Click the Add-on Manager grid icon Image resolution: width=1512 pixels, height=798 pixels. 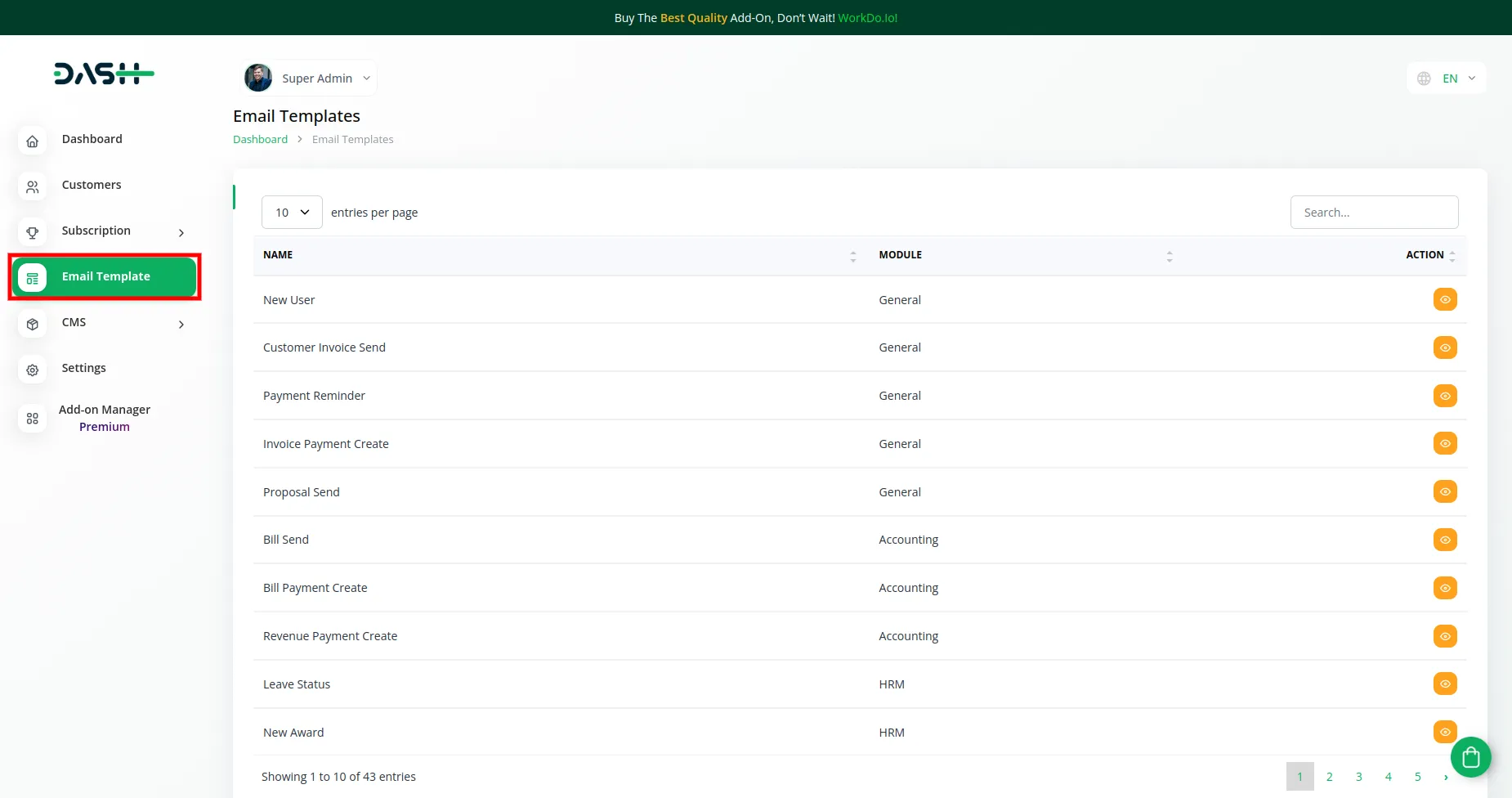click(32, 419)
